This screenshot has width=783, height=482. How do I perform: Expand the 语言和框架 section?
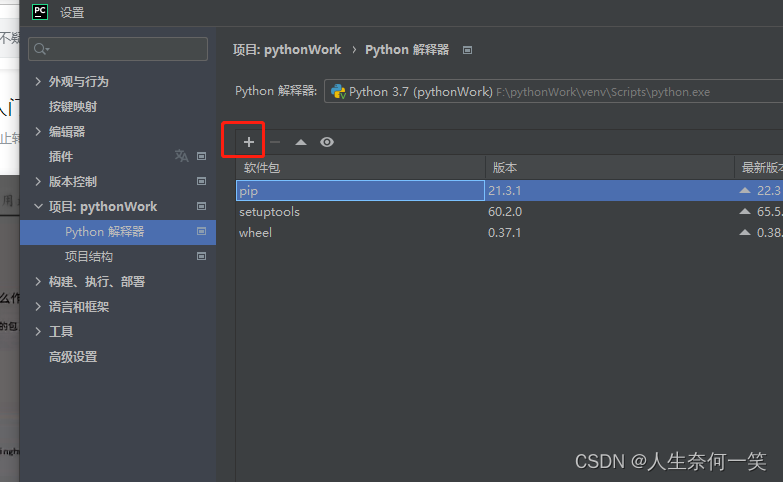pyautogui.click(x=38, y=306)
